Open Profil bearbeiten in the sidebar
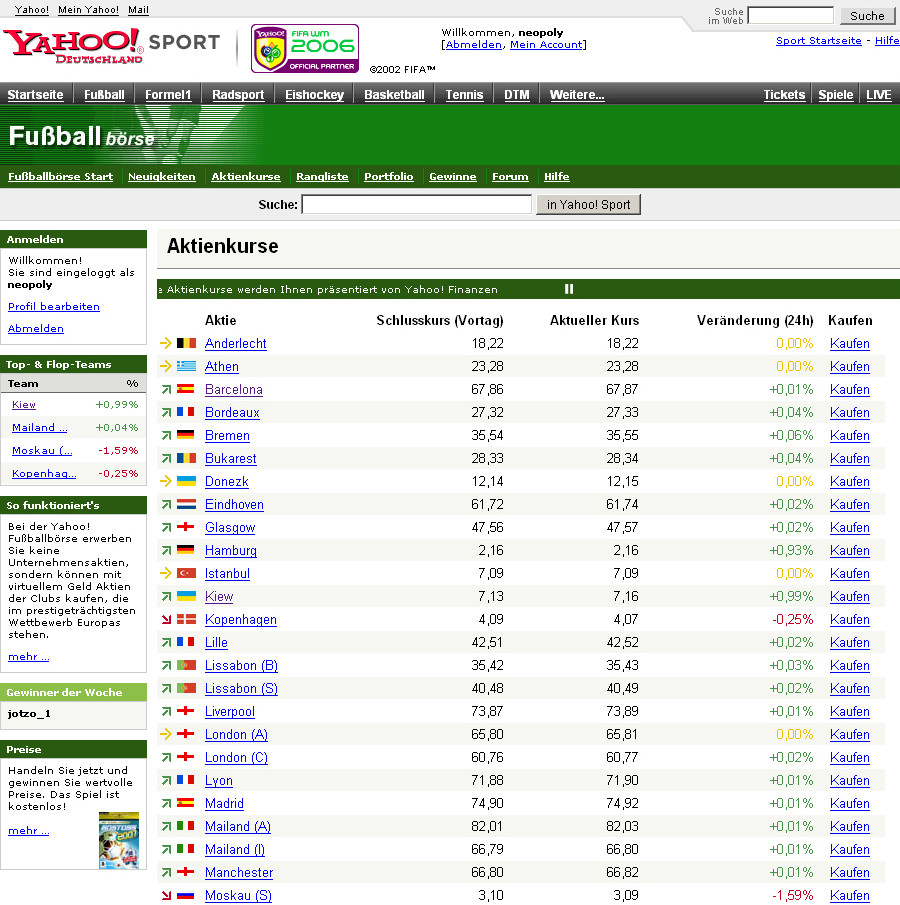900x905 pixels. (54, 306)
